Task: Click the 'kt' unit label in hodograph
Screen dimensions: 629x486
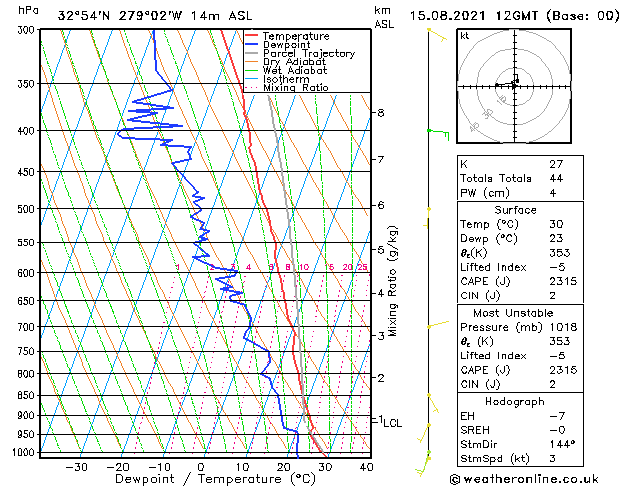Action: pos(465,36)
